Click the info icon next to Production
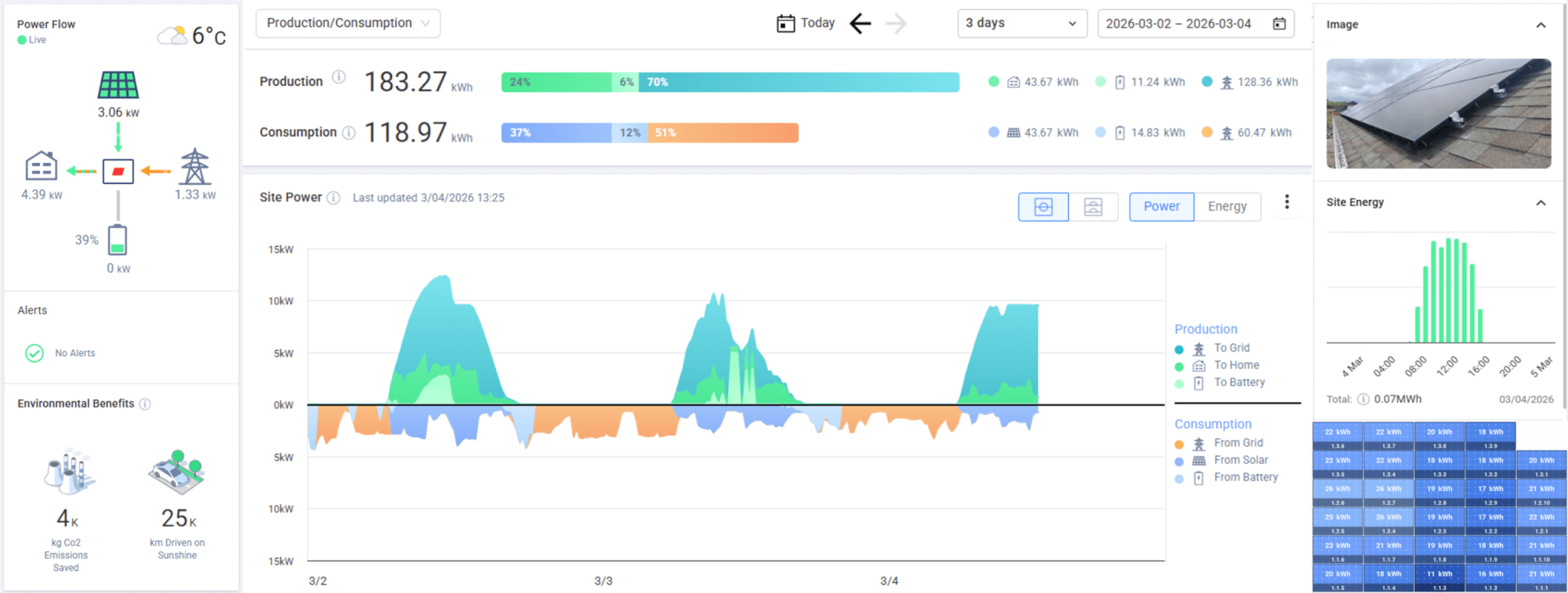This screenshot has height=593, width=1568. tap(338, 77)
